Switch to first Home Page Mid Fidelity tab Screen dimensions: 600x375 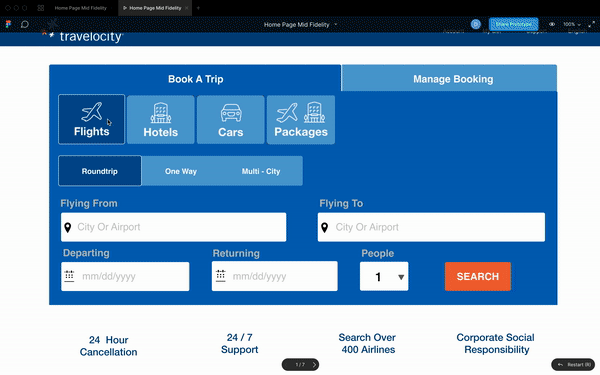pyautogui.click(x=80, y=8)
